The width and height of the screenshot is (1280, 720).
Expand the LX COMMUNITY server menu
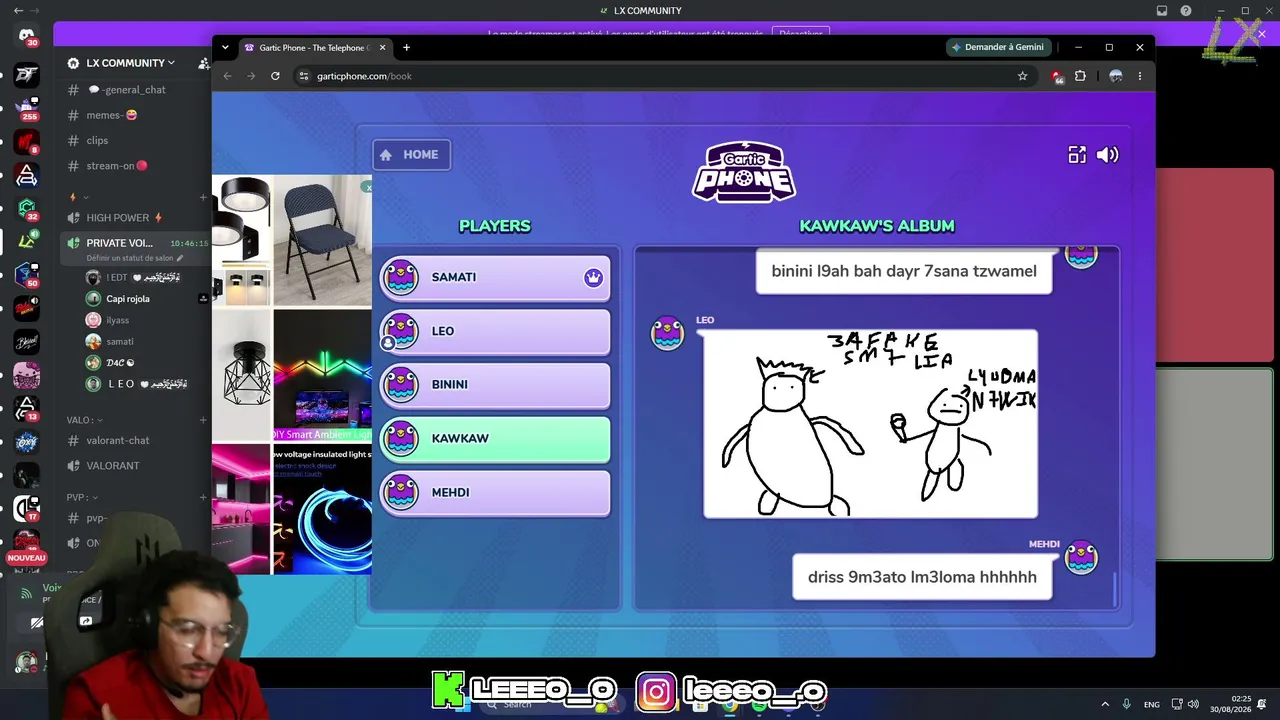(x=130, y=63)
